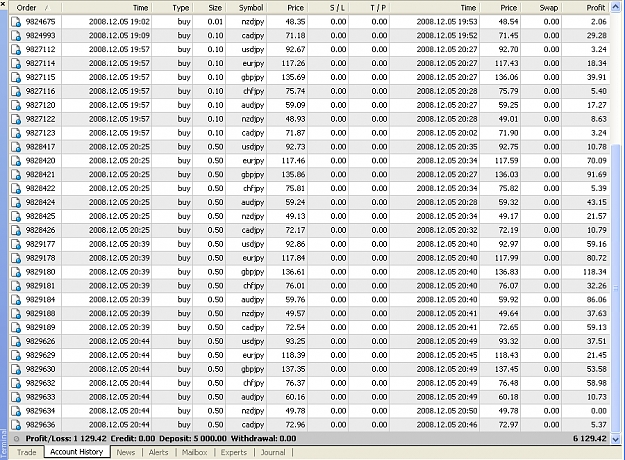The width and height of the screenshot is (625, 460).
Task: Click the scrollbar down arrow
Action: pyautogui.click(x=616, y=439)
